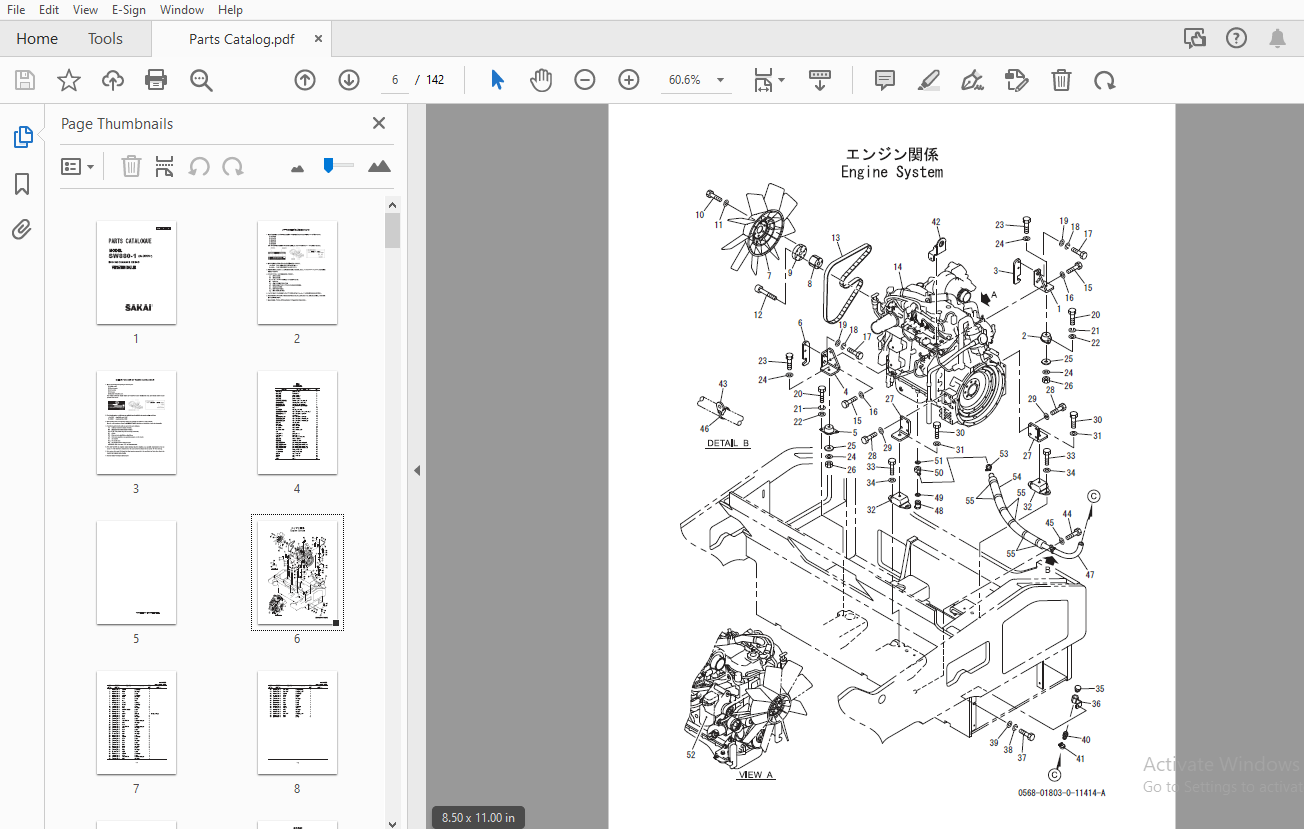Select page 6 thumbnail
The image size is (1304, 829).
[x=297, y=572]
